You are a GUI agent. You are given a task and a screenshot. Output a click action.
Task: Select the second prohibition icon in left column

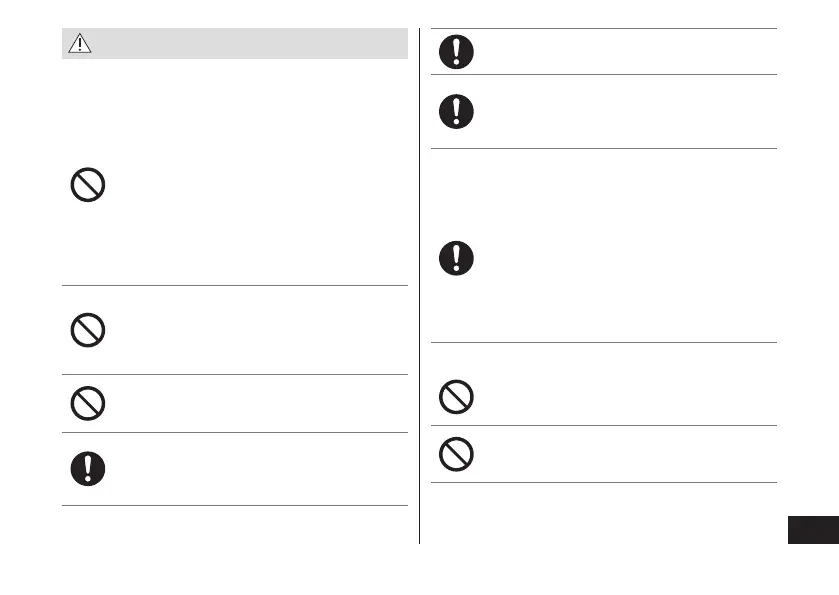tap(89, 329)
